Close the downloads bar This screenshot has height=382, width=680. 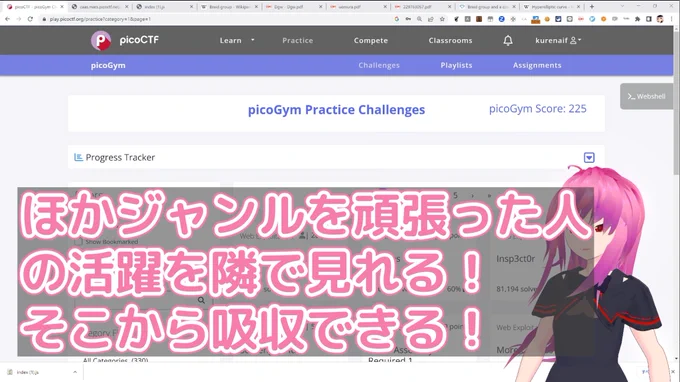[x=673, y=372]
